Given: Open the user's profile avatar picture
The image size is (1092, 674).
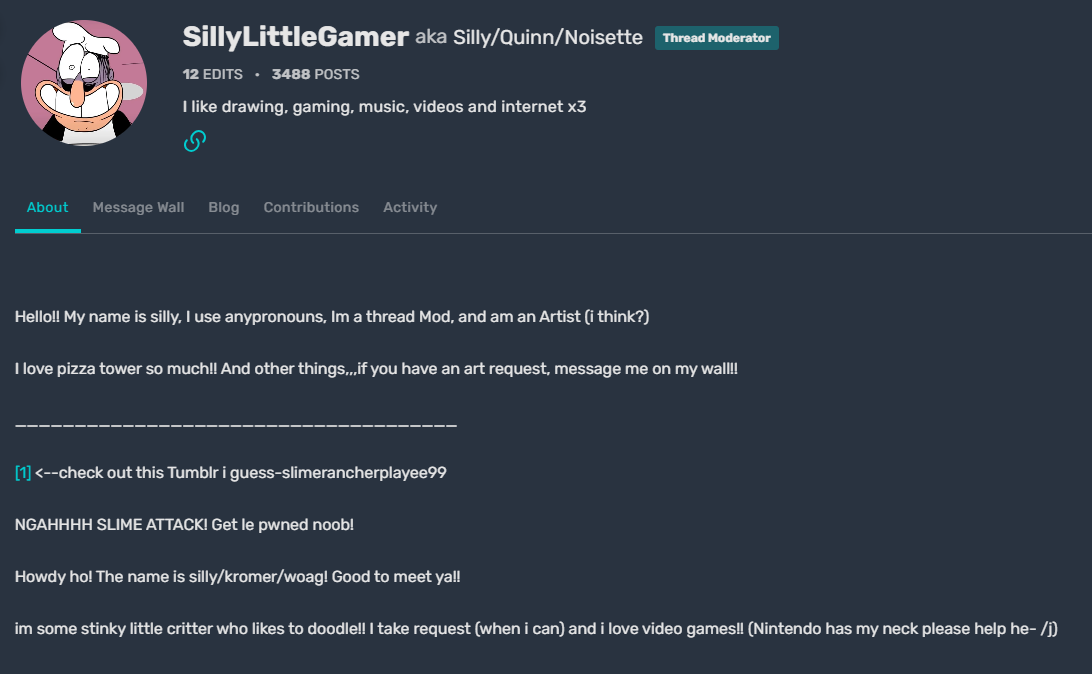Looking at the screenshot, I should click(84, 82).
